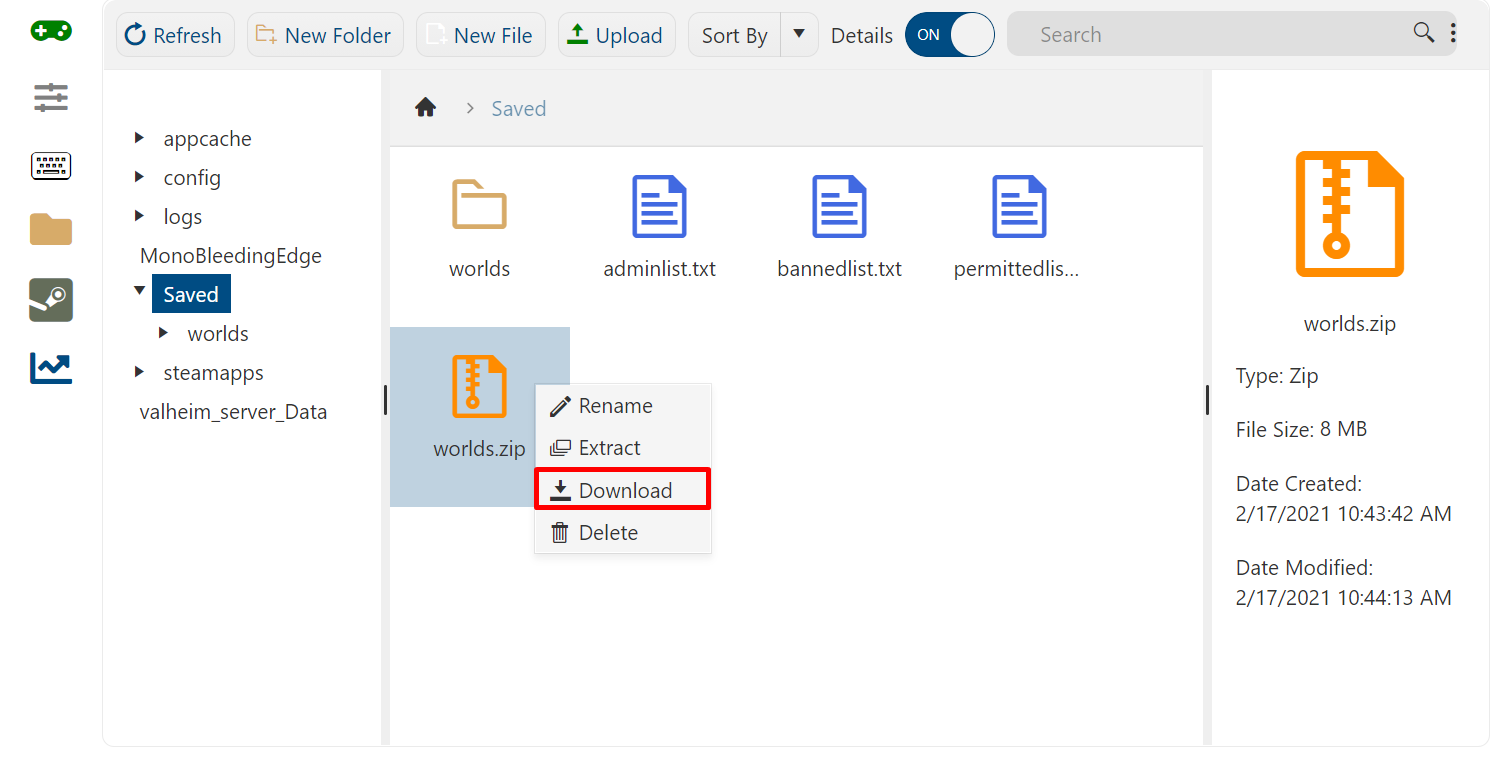Click the search magnifier icon

coord(1424,33)
